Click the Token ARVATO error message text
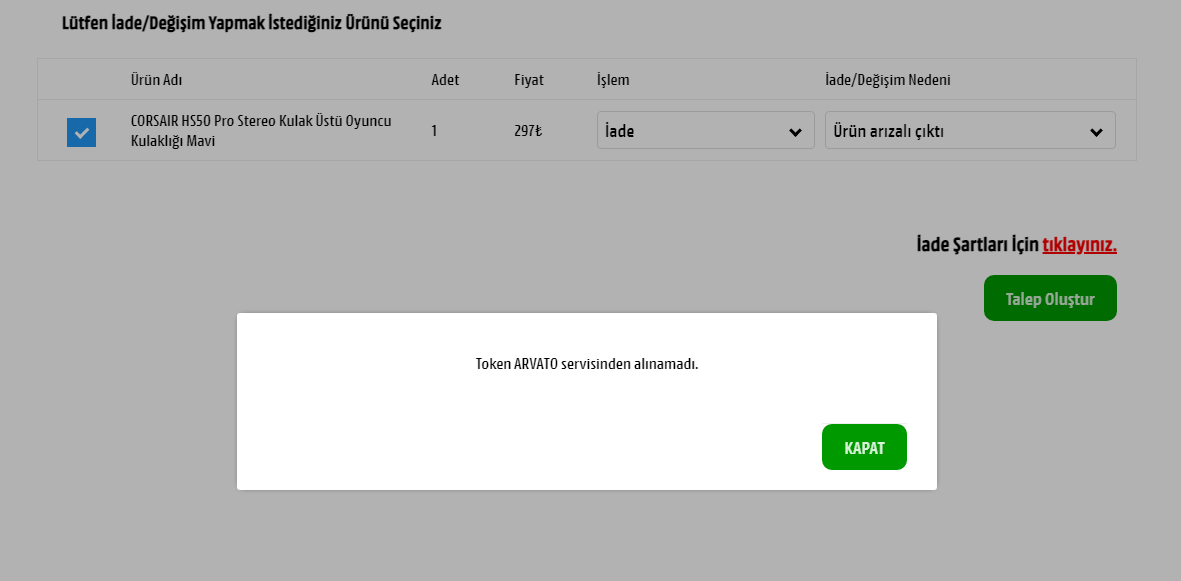1181x581 pixels. point(586,364)
